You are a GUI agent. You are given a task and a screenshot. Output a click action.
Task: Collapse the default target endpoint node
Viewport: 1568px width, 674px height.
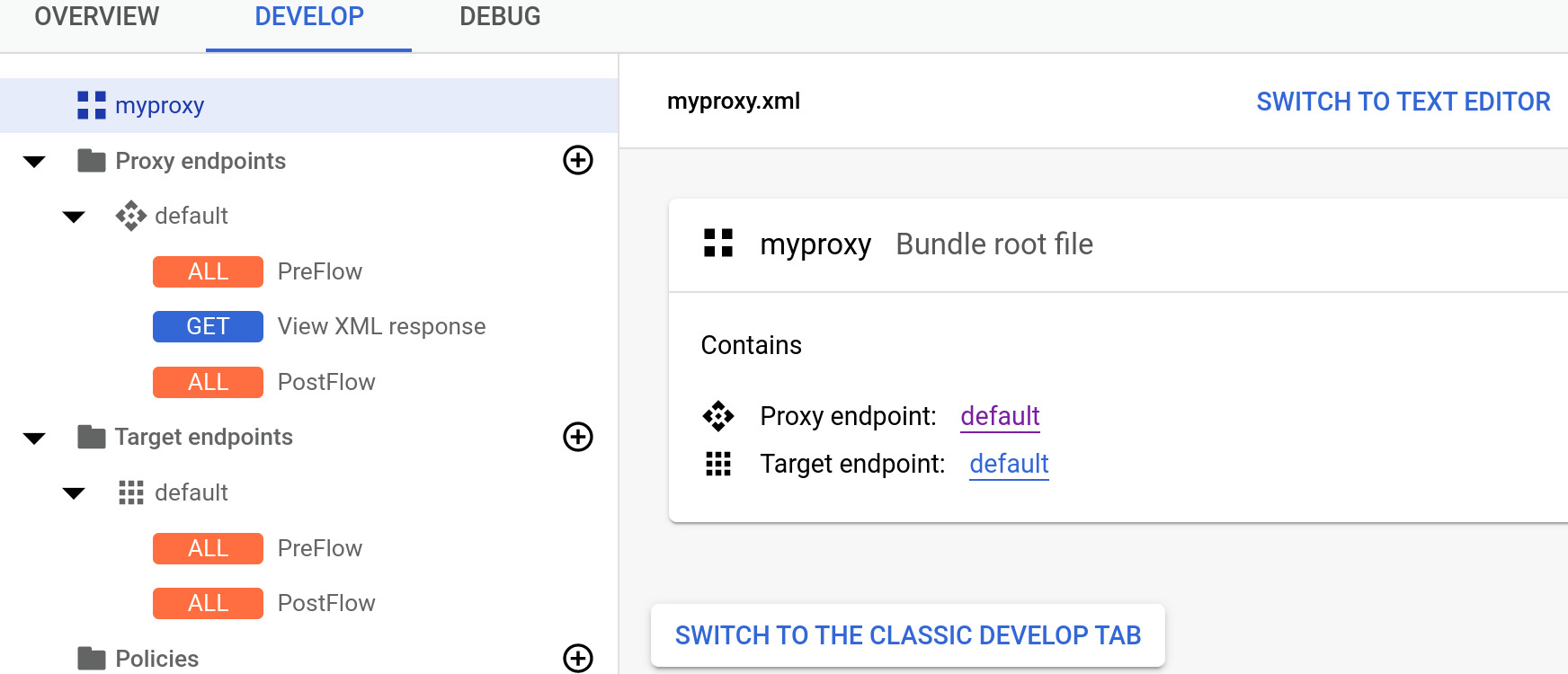(74, 493)
